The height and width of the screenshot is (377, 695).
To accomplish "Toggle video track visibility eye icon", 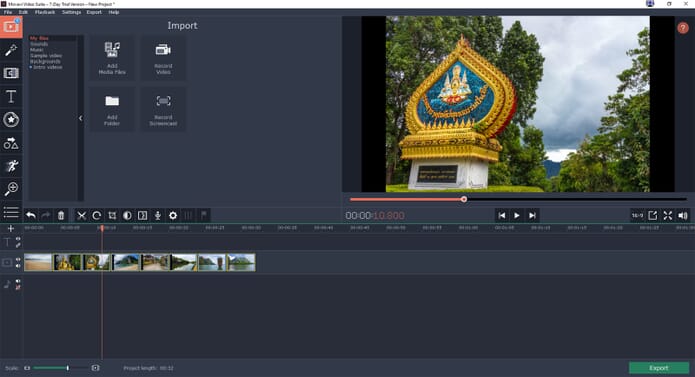I will pos(18,260).
